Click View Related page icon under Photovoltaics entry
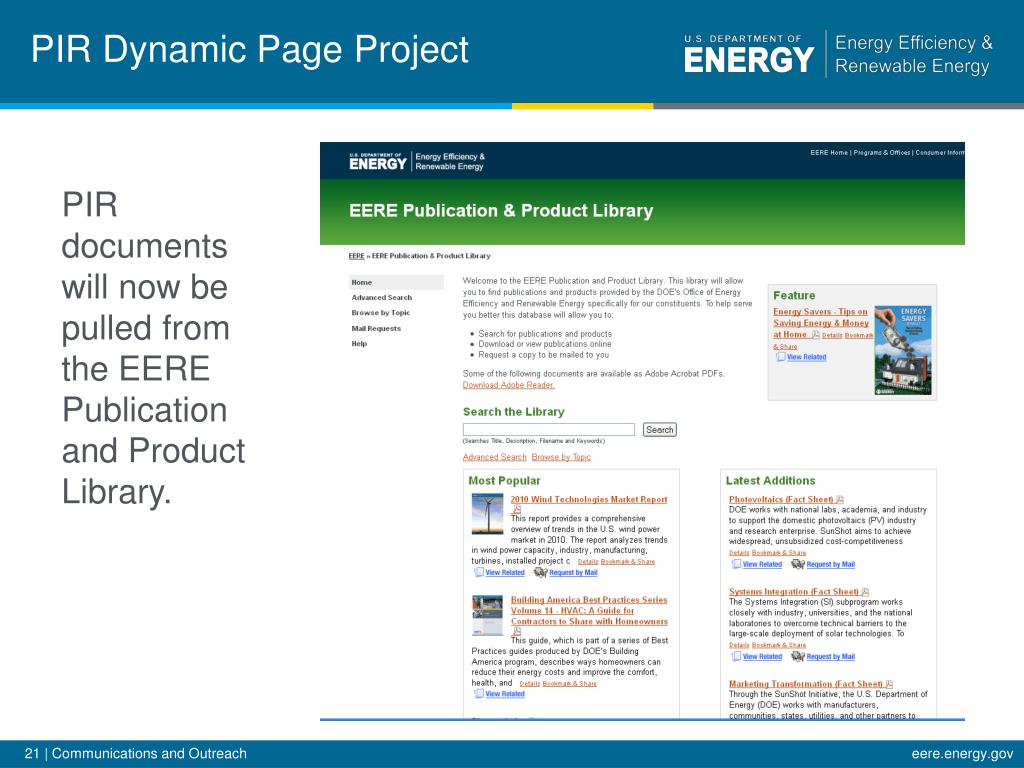Image resolution: width=1024 pixels, height=768 pixels. point(736,564)
